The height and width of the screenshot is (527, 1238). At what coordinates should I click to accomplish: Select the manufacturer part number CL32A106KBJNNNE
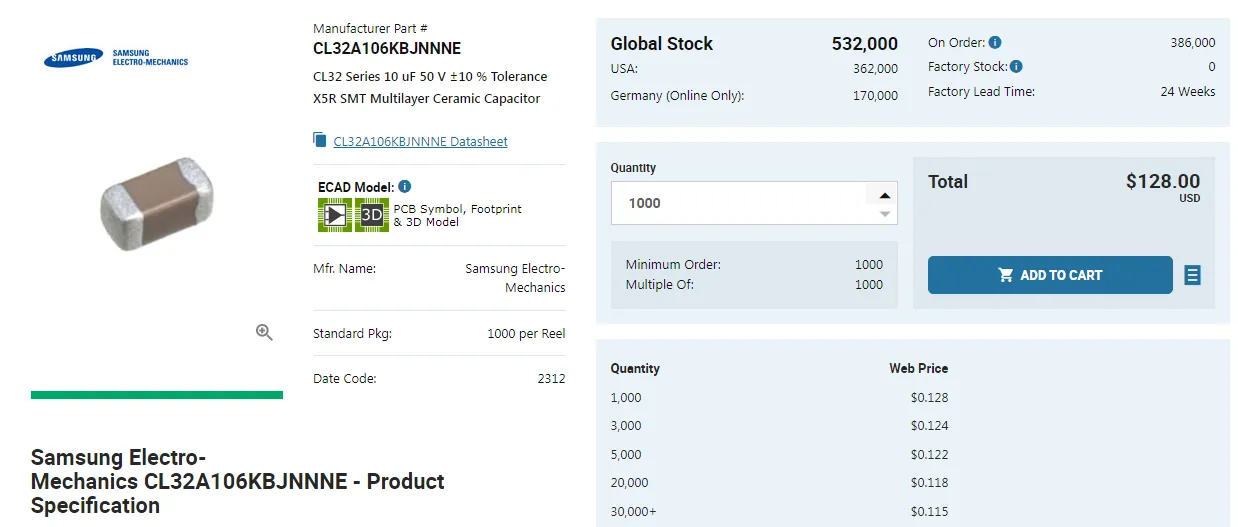click(387, 48)
